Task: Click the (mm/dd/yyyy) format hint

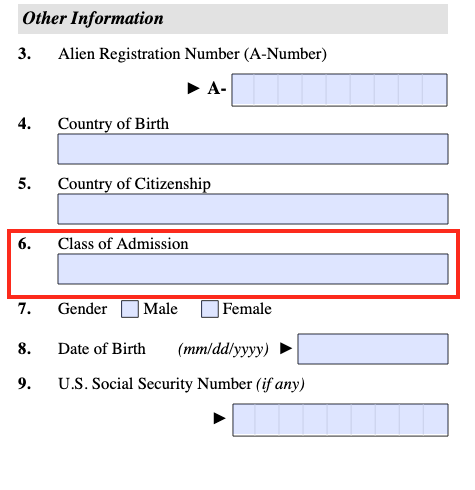Action: click(x=223, y=349)
